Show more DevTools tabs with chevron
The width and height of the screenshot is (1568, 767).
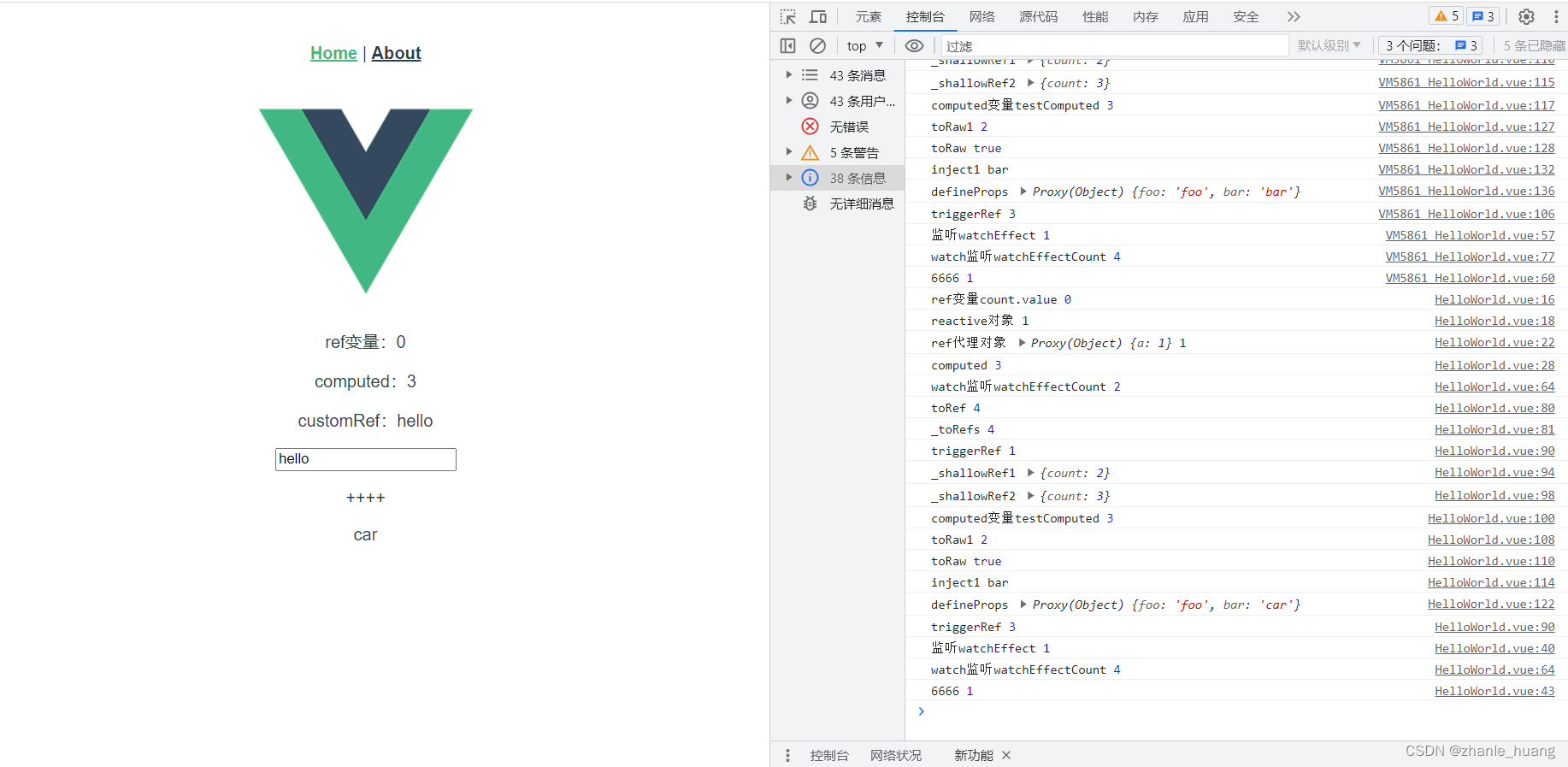(x=1294, y=16)
